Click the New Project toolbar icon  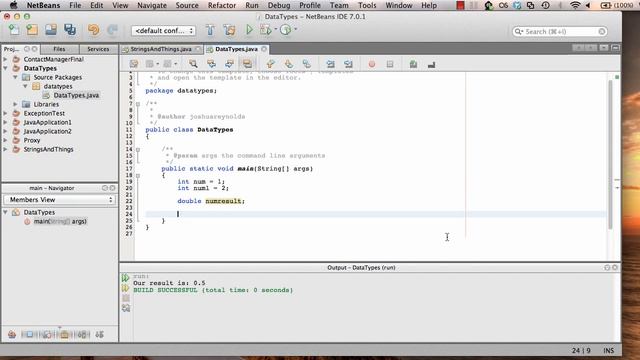coord(32,30)
